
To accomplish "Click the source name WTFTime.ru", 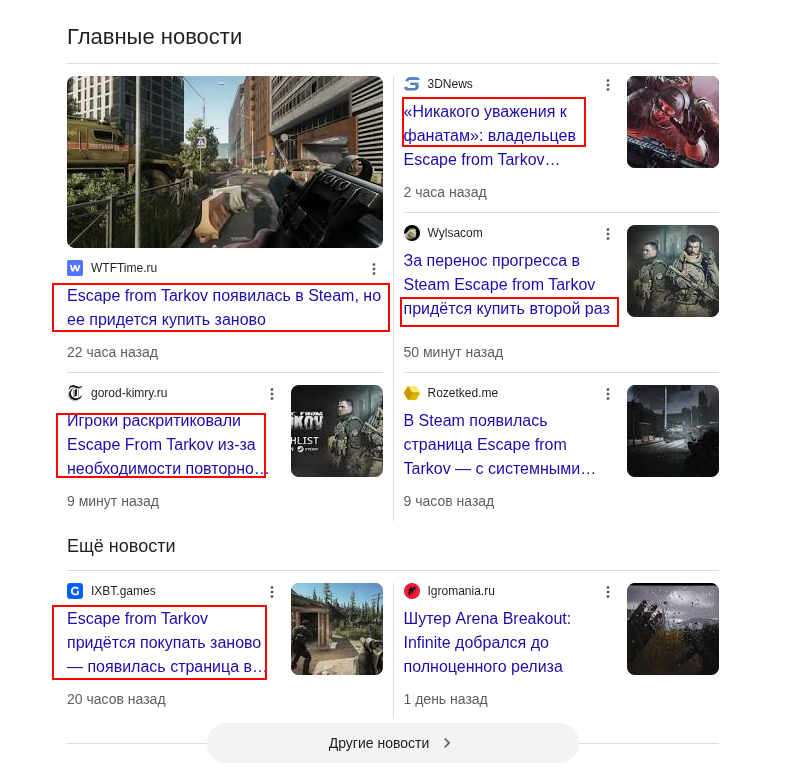I will point(124,268).
